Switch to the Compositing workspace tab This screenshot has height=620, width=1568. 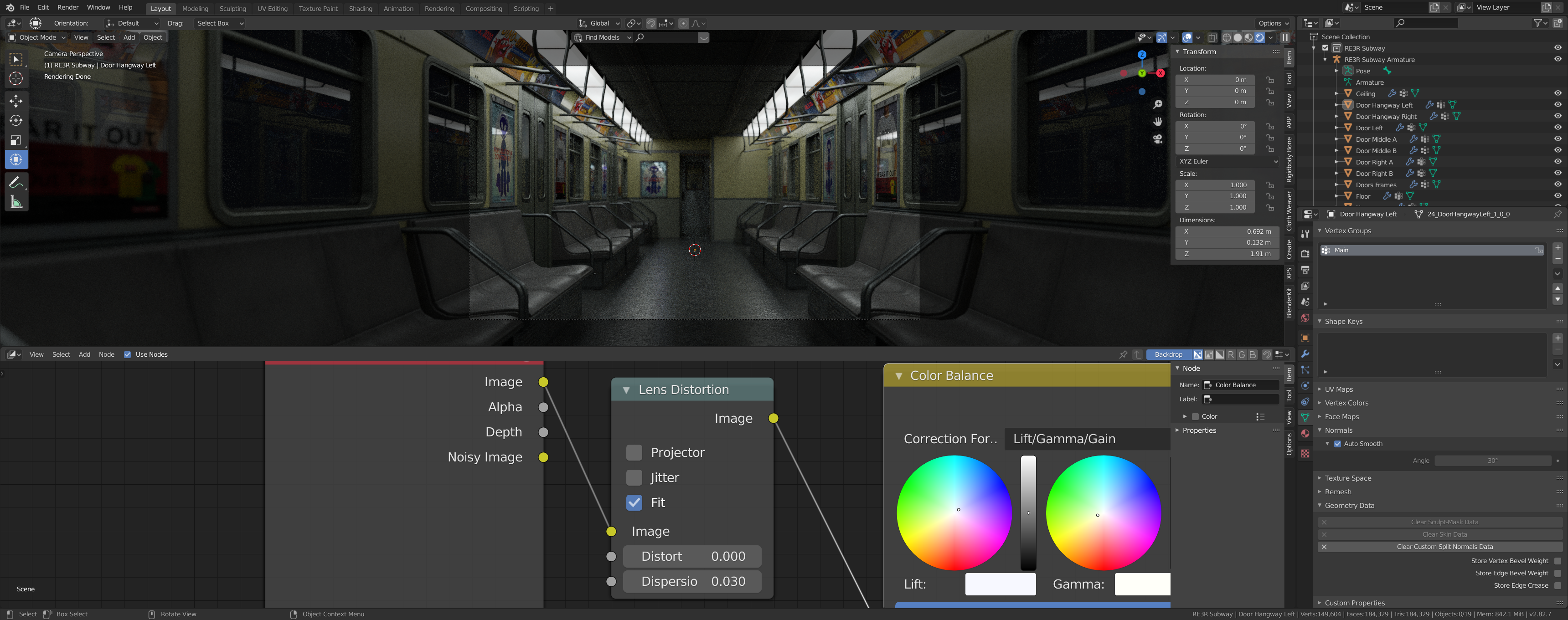click(483, 9)
